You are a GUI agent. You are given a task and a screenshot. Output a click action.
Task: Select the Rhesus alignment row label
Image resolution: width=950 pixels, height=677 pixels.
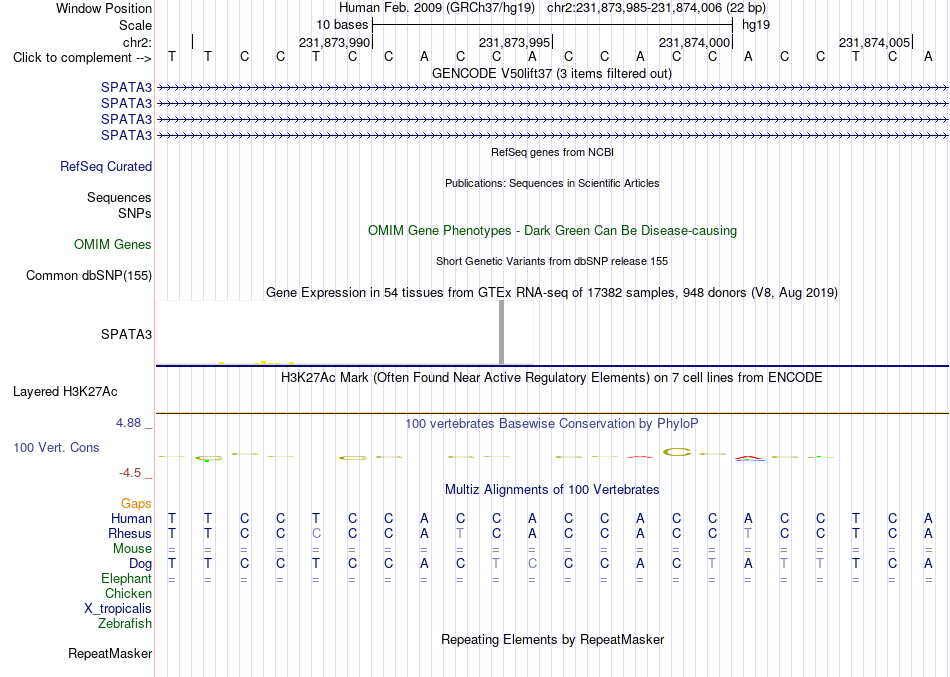(x=130, y=533)
